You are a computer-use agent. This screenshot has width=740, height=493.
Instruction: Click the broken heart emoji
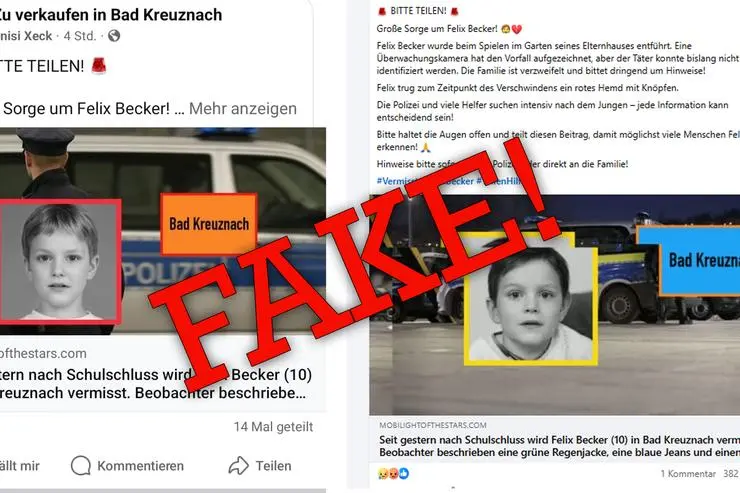point(517,29)
